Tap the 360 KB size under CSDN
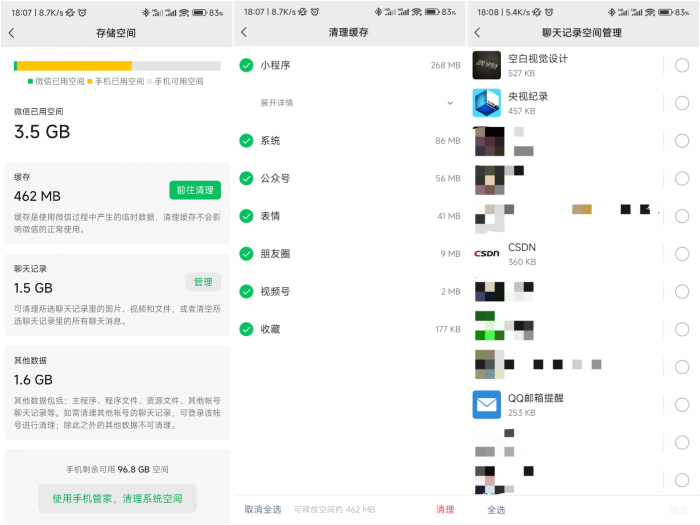The height and width of the screenshot is (525, 700). pyautogui.click(x=522, y=262)
